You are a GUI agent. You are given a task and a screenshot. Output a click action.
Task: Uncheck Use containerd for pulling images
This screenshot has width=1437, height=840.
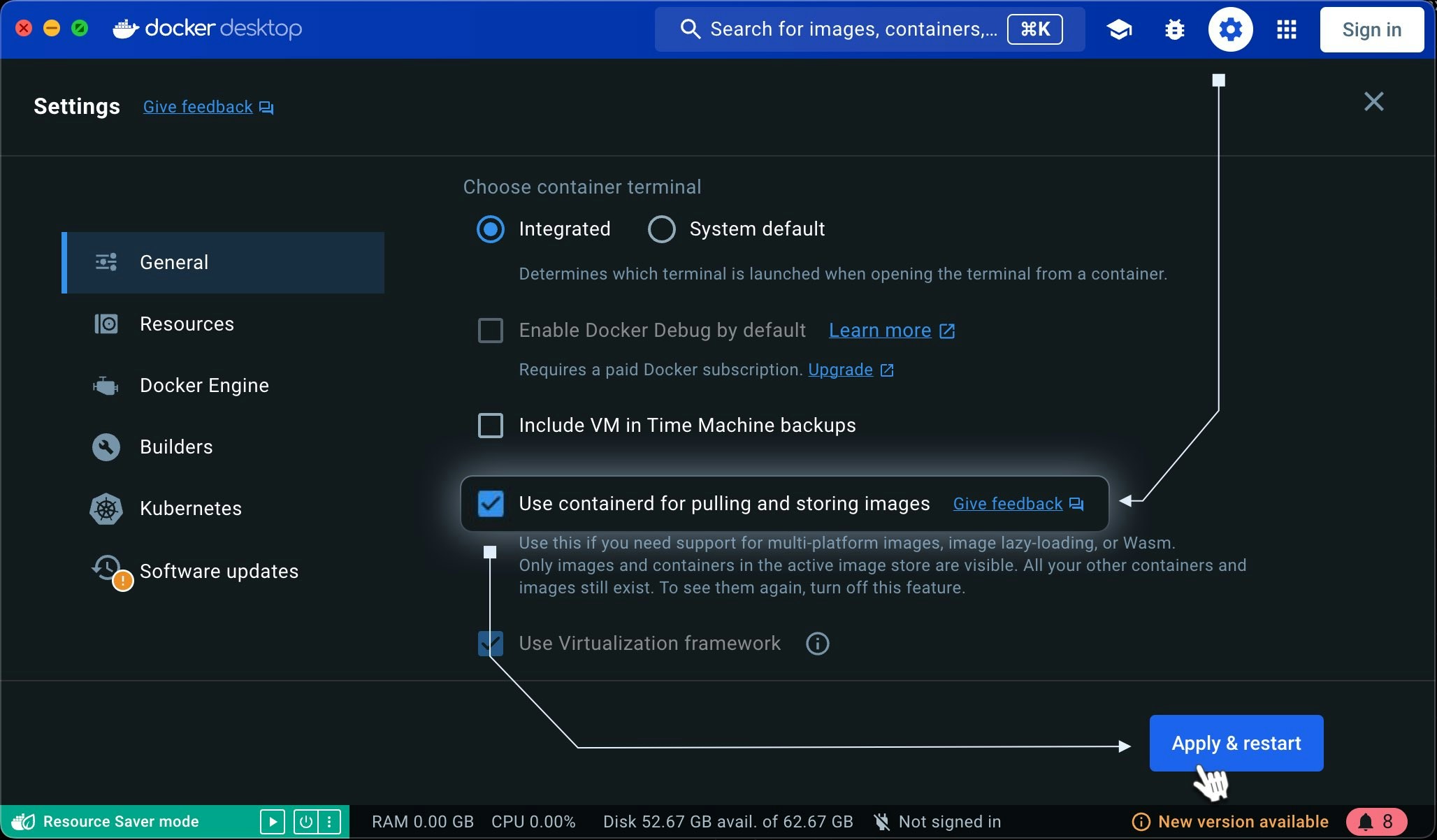click(490, 503)
